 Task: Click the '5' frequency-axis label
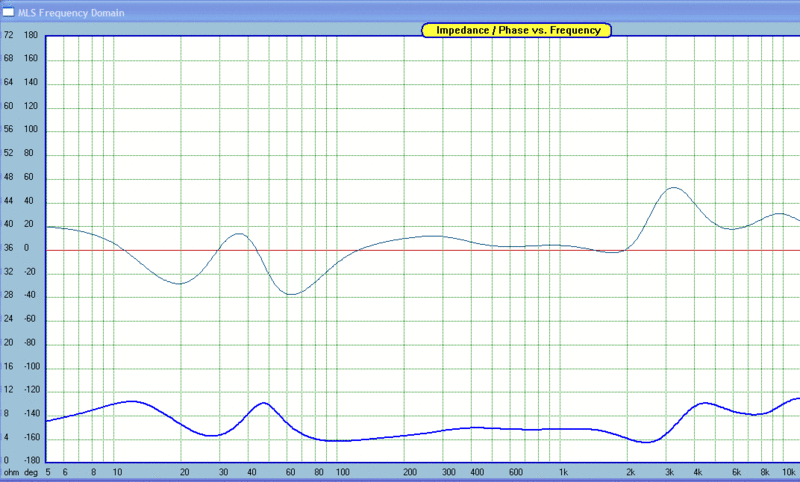click(48, 472)
